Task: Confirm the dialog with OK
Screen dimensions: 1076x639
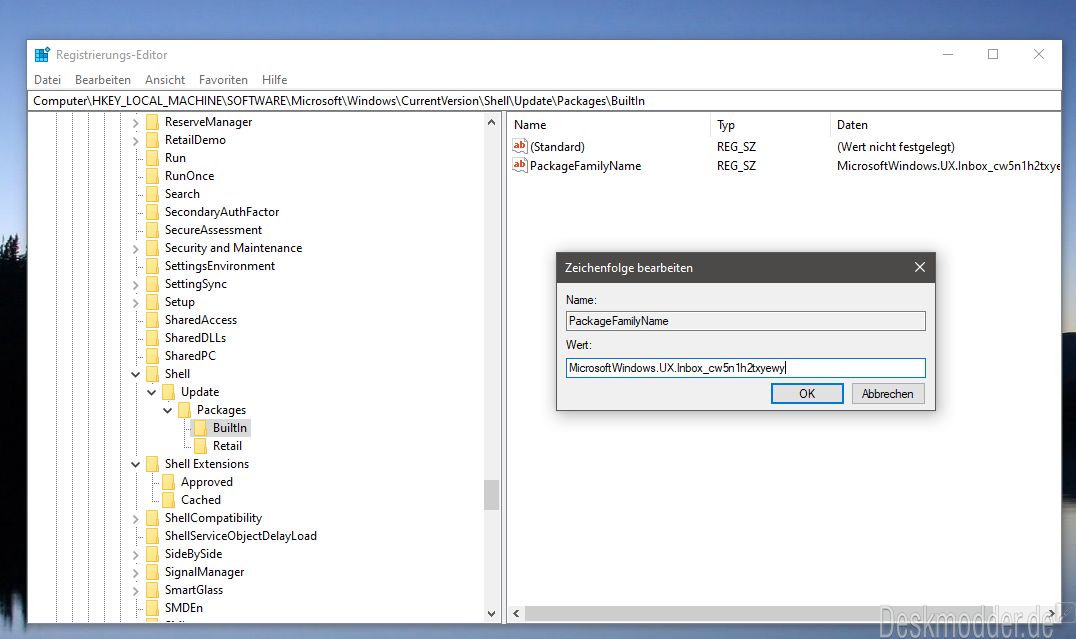Action: [807, 393]
